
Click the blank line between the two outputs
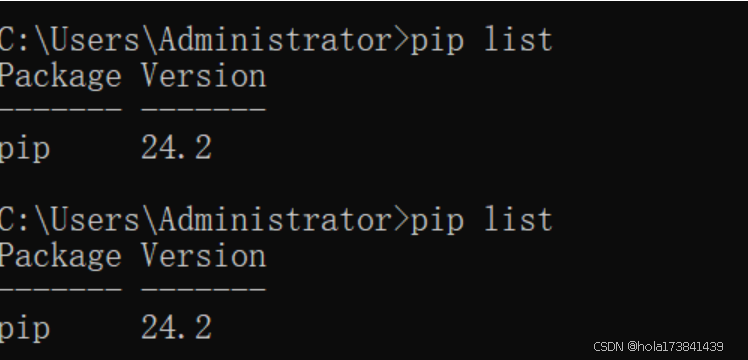(374, 185)
